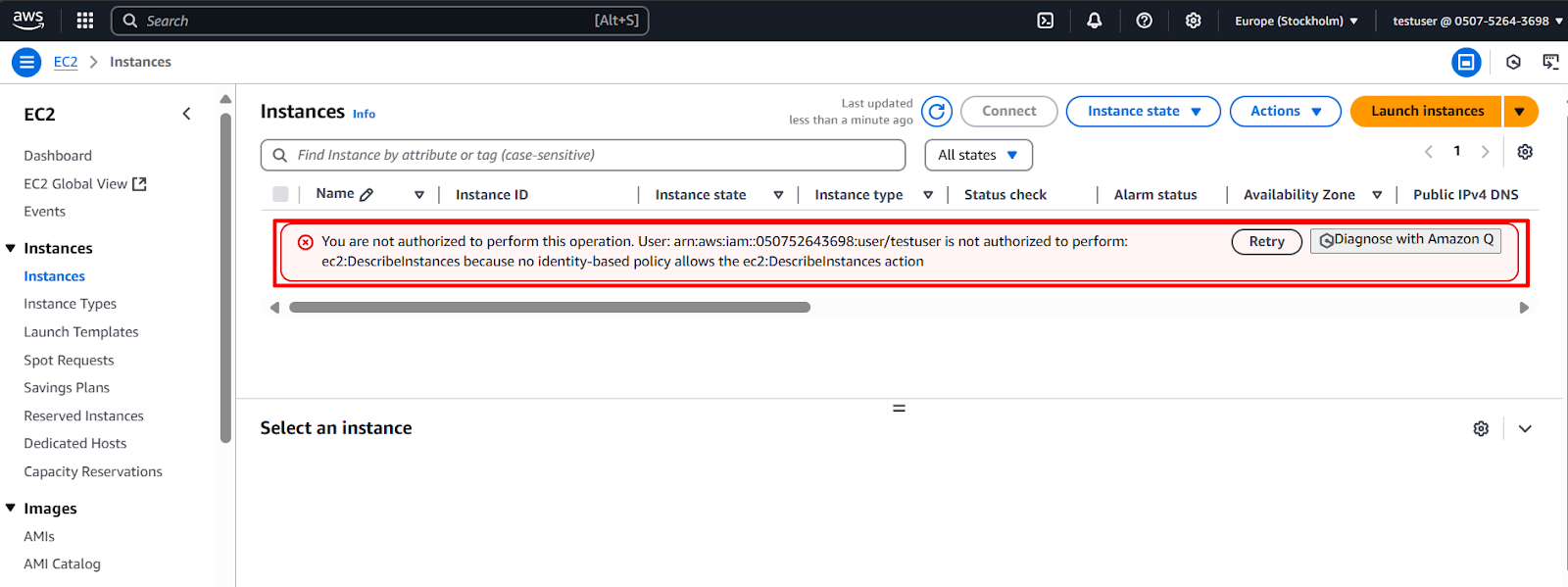The height and width of the screenshot is (587, 1568).
Task: Click the search magnifier icon in filter box
Action: (x=280, y=155)
